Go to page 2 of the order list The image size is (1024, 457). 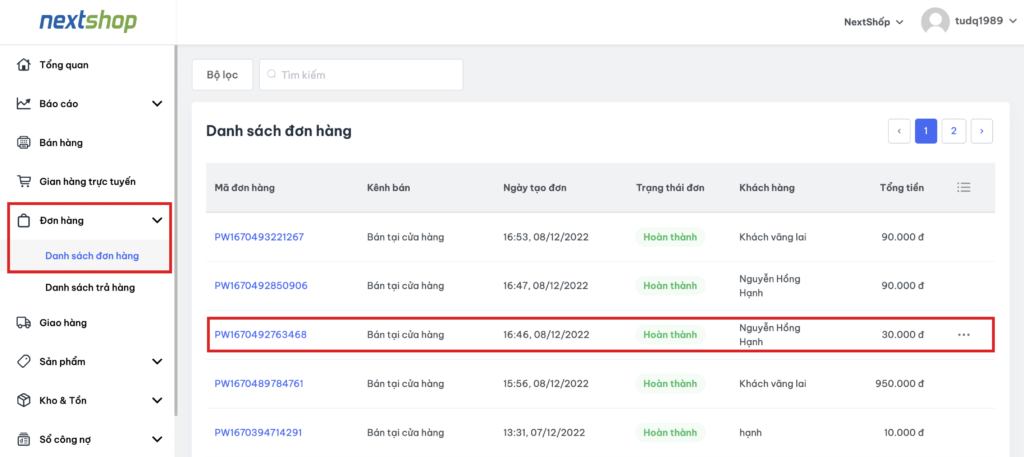tap(954, 131)
